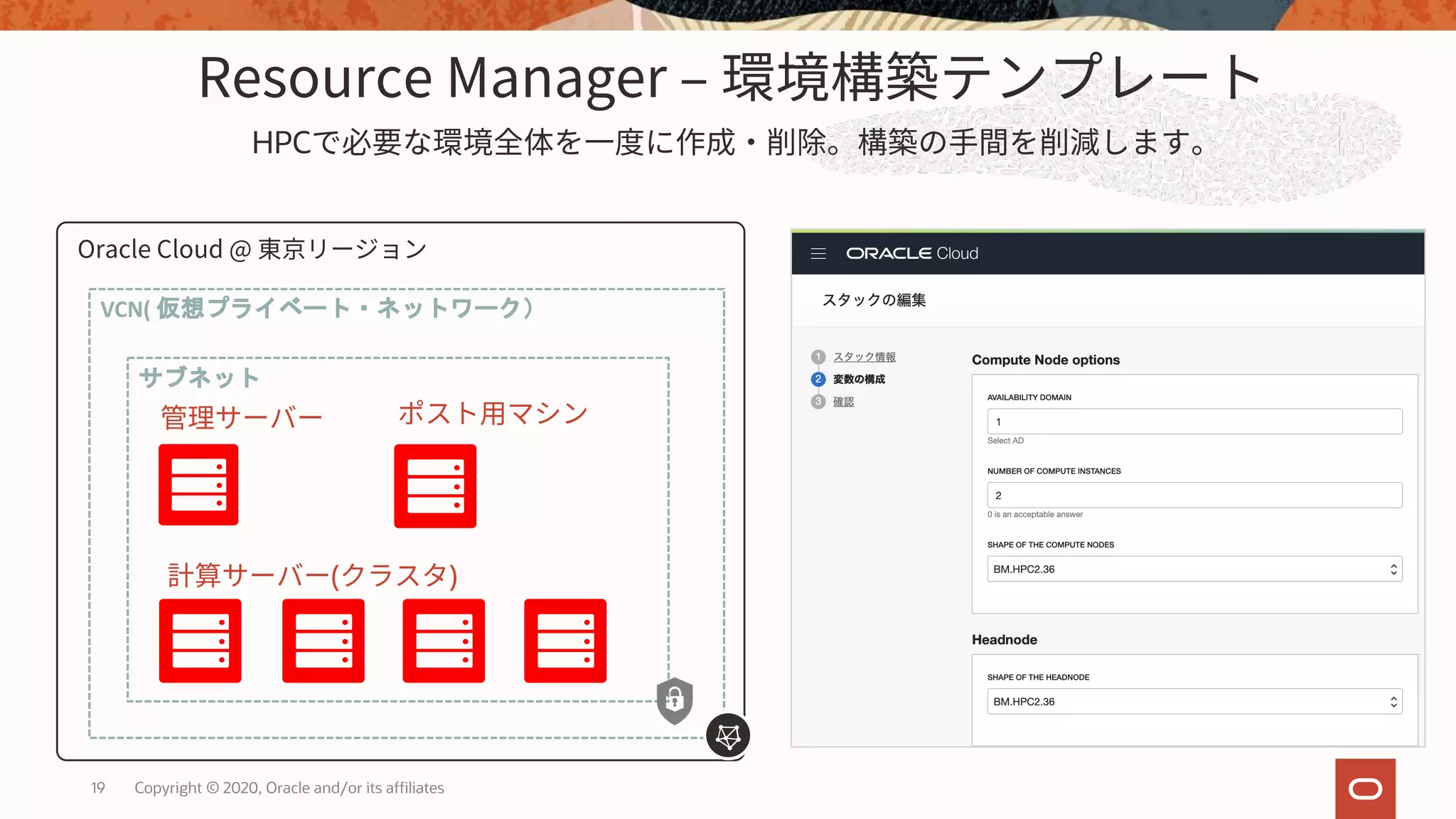The width and height of the screenshot is (1456, 819).
Task: Click the first 計算サーバー cluster node icon
Action: click(200, 641)
